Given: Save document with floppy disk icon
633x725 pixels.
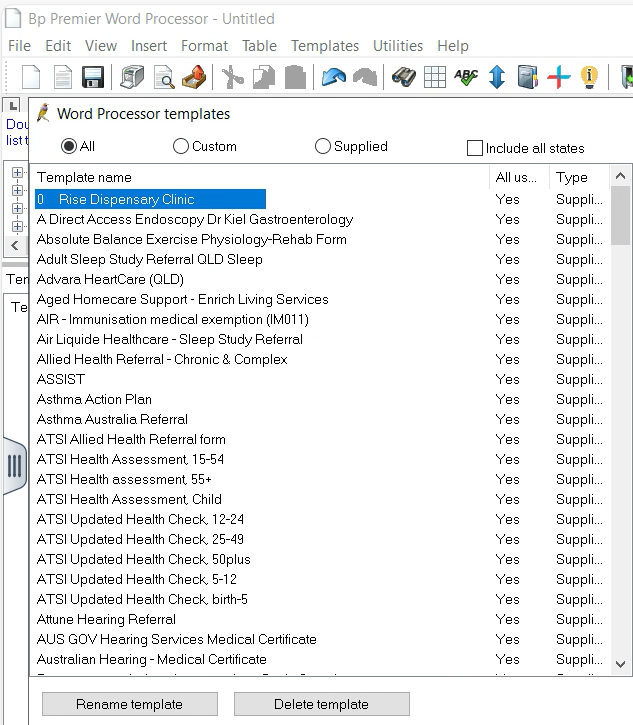Looking at the screenshot, I should [93, 77].
